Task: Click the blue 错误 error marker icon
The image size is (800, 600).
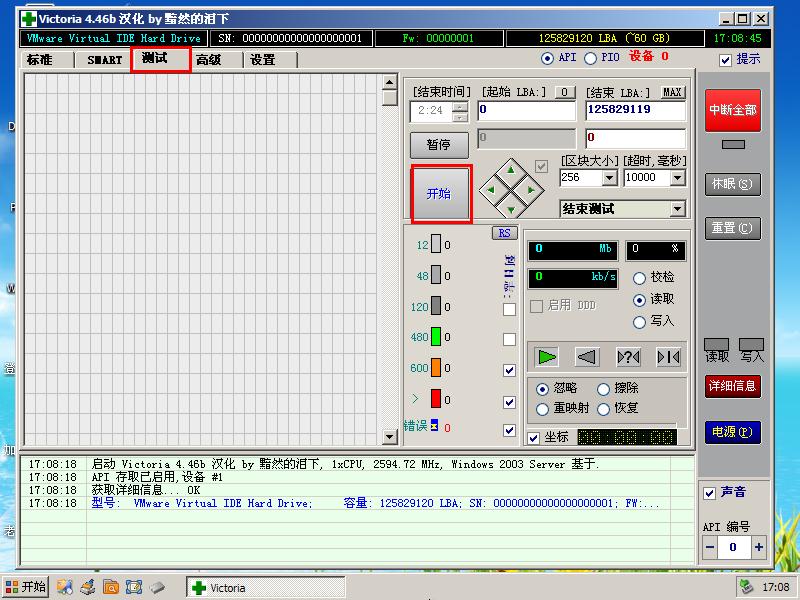Action: coord(434,425)
